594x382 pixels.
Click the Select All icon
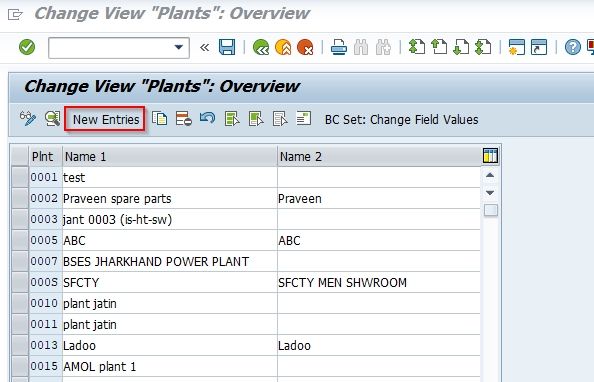[x=232, y=119]
